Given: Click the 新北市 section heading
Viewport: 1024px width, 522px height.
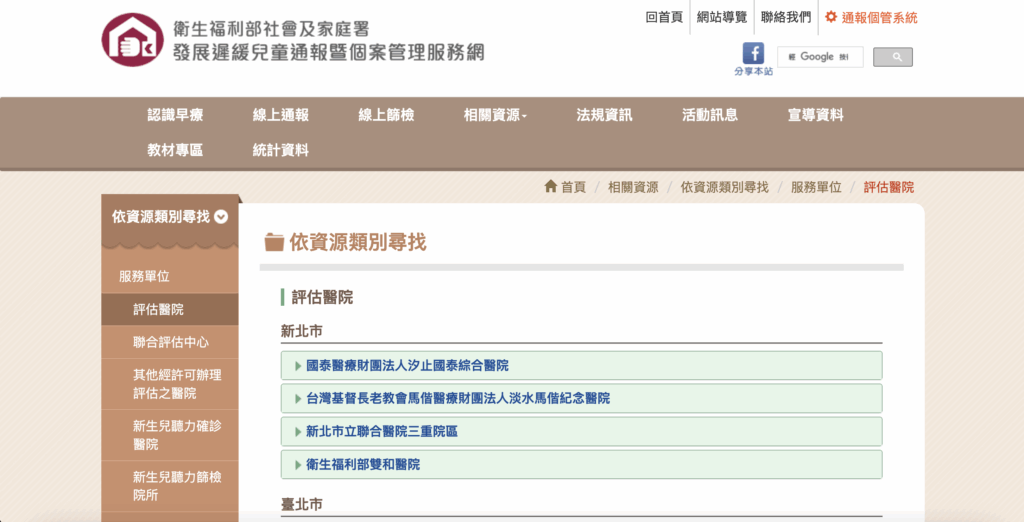Looking at the screenshot, I should click(x=302, y=331).
